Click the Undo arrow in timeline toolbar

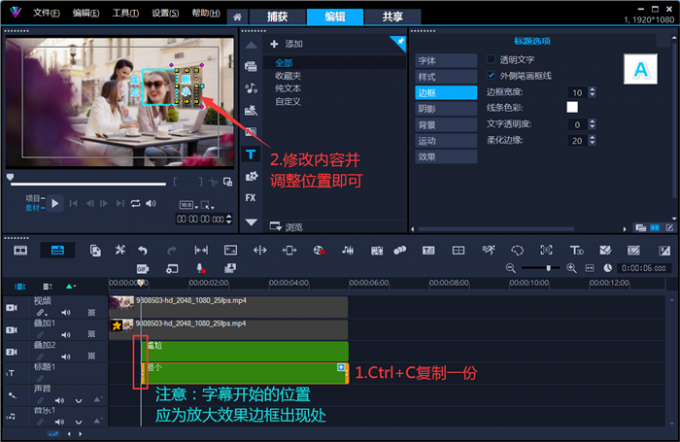pyautogui.click(x=143, y=250)
